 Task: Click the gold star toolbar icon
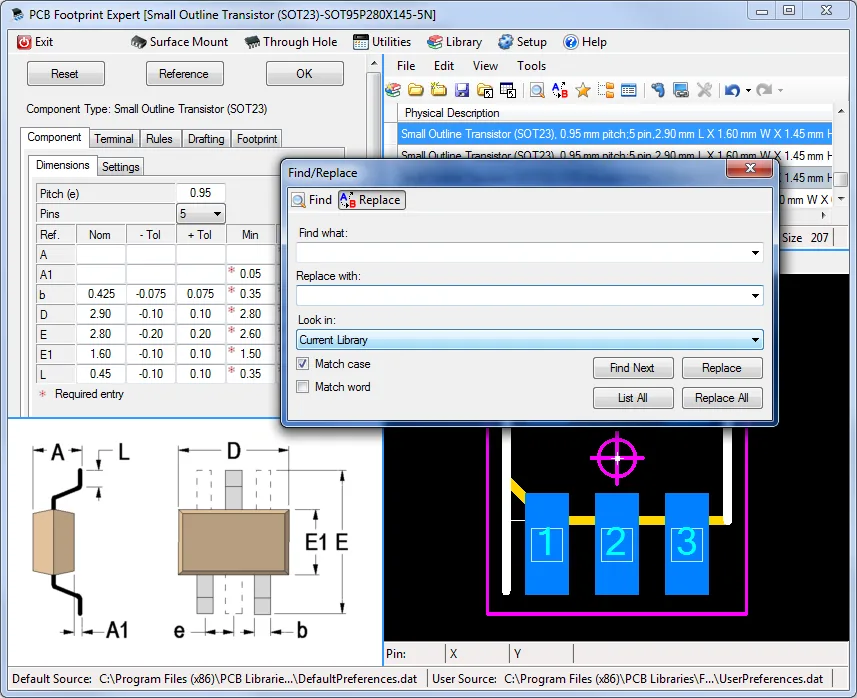point(583,90)
